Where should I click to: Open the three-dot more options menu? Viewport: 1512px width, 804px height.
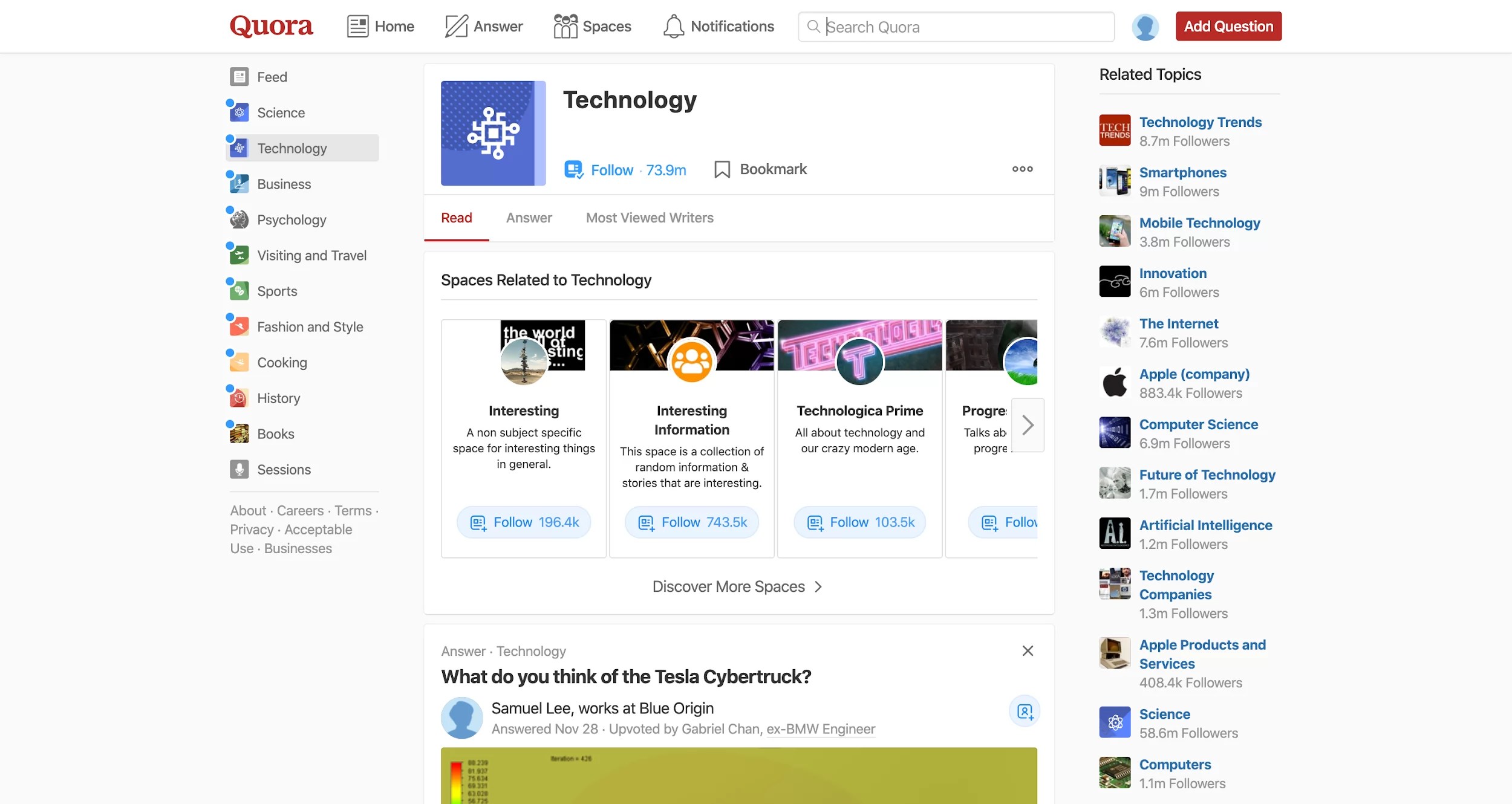click(1022, 169)
